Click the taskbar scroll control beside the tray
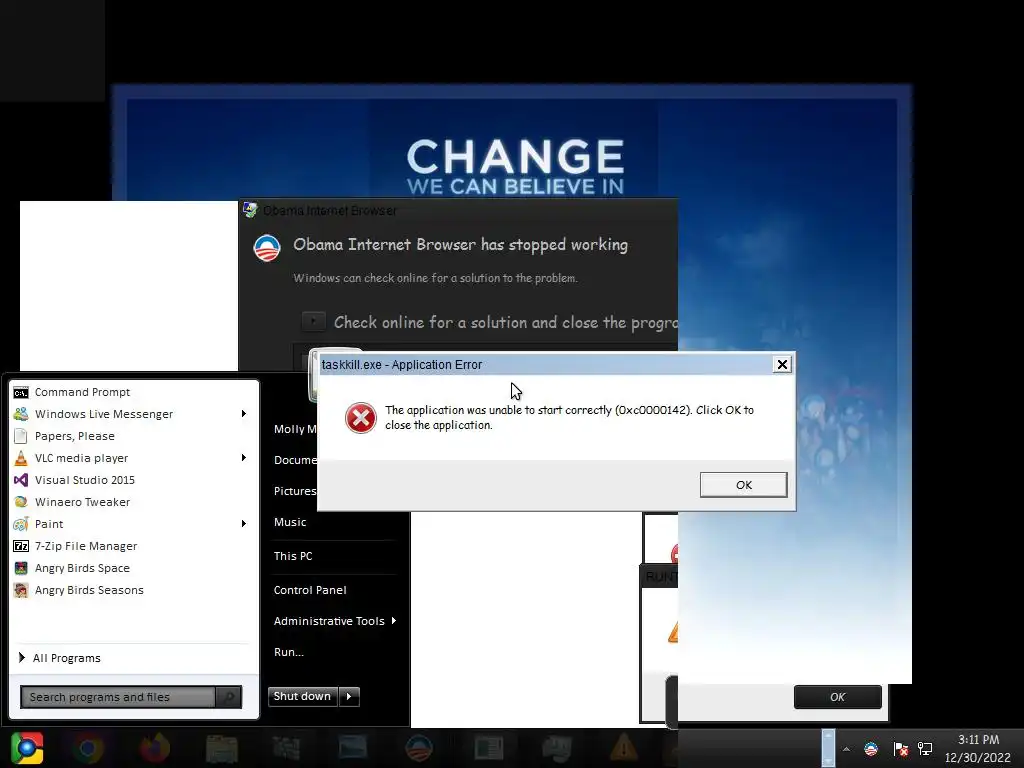The height and width of the screenshot is (768, 1024). tap(828, 748)
